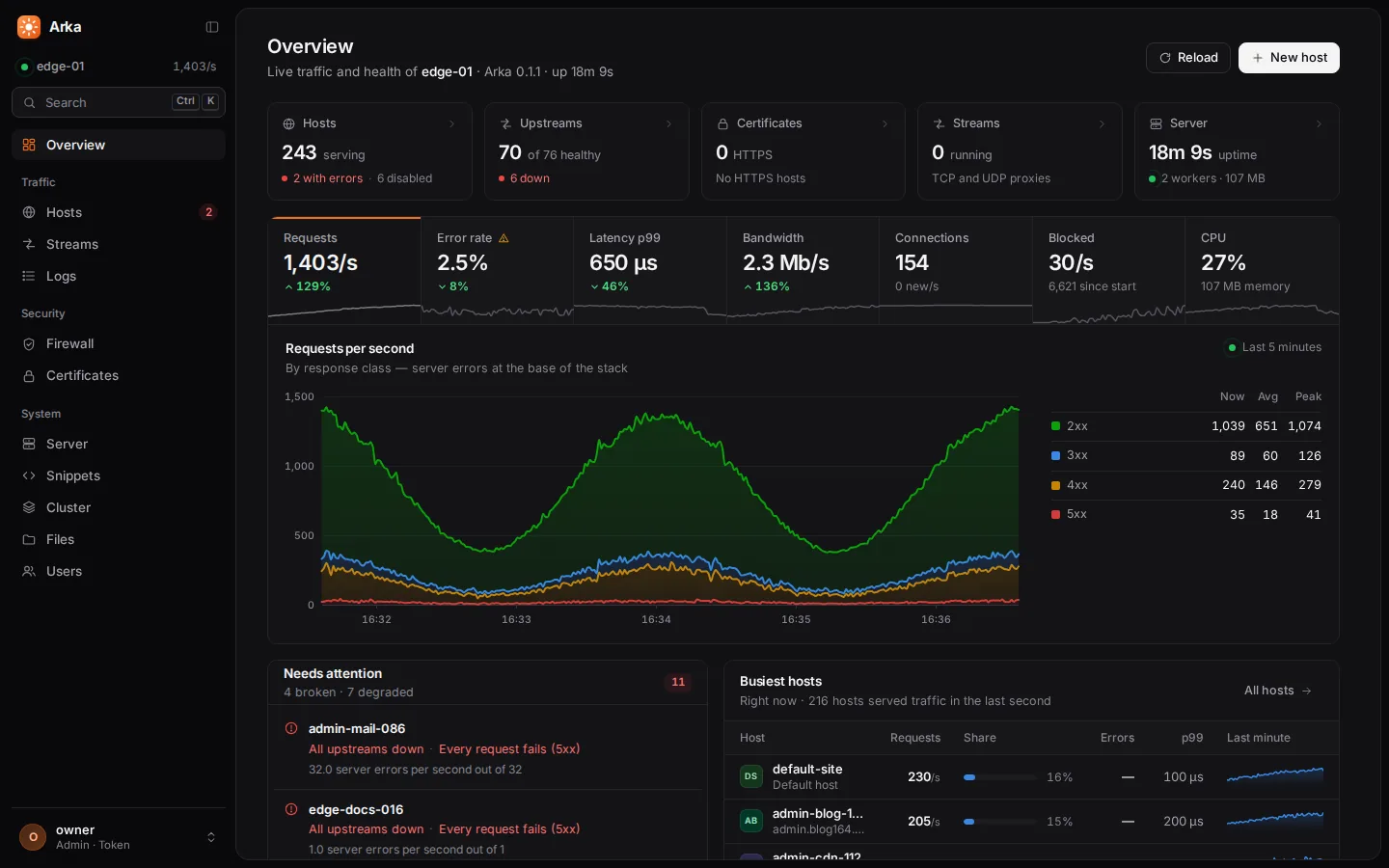This screenshot has width=1389, height=868.
Task: Click the Snippets code brackets icon
Action: (x=29, y=475)
